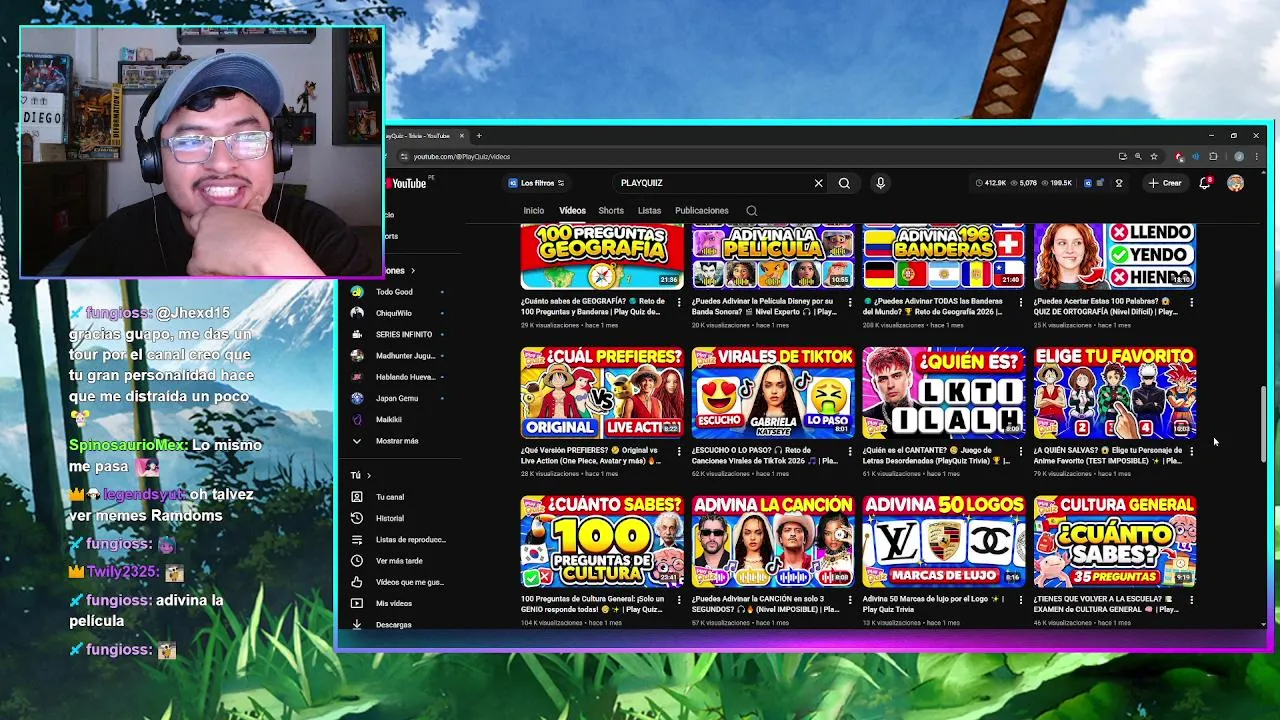Toggle Los filtros button
Viewport: 1280px width, 720px height.
click(536, 183)
